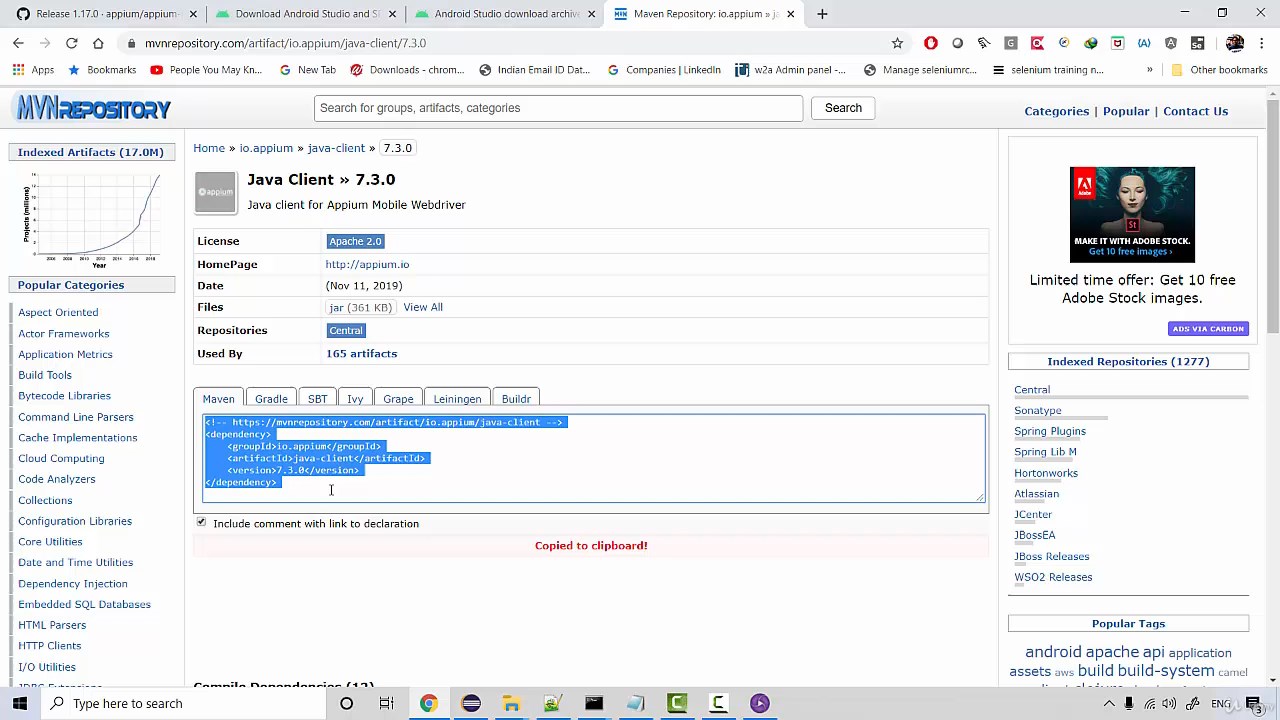
Task: Click the Central repository badge
Action: (x=346, y=330)
